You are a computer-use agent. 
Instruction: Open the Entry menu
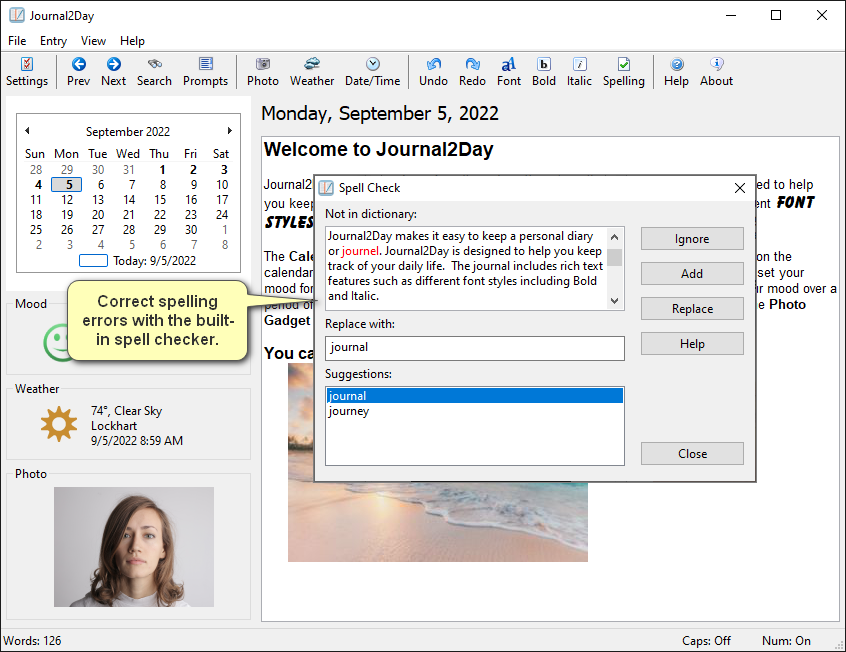coord(53,41)
